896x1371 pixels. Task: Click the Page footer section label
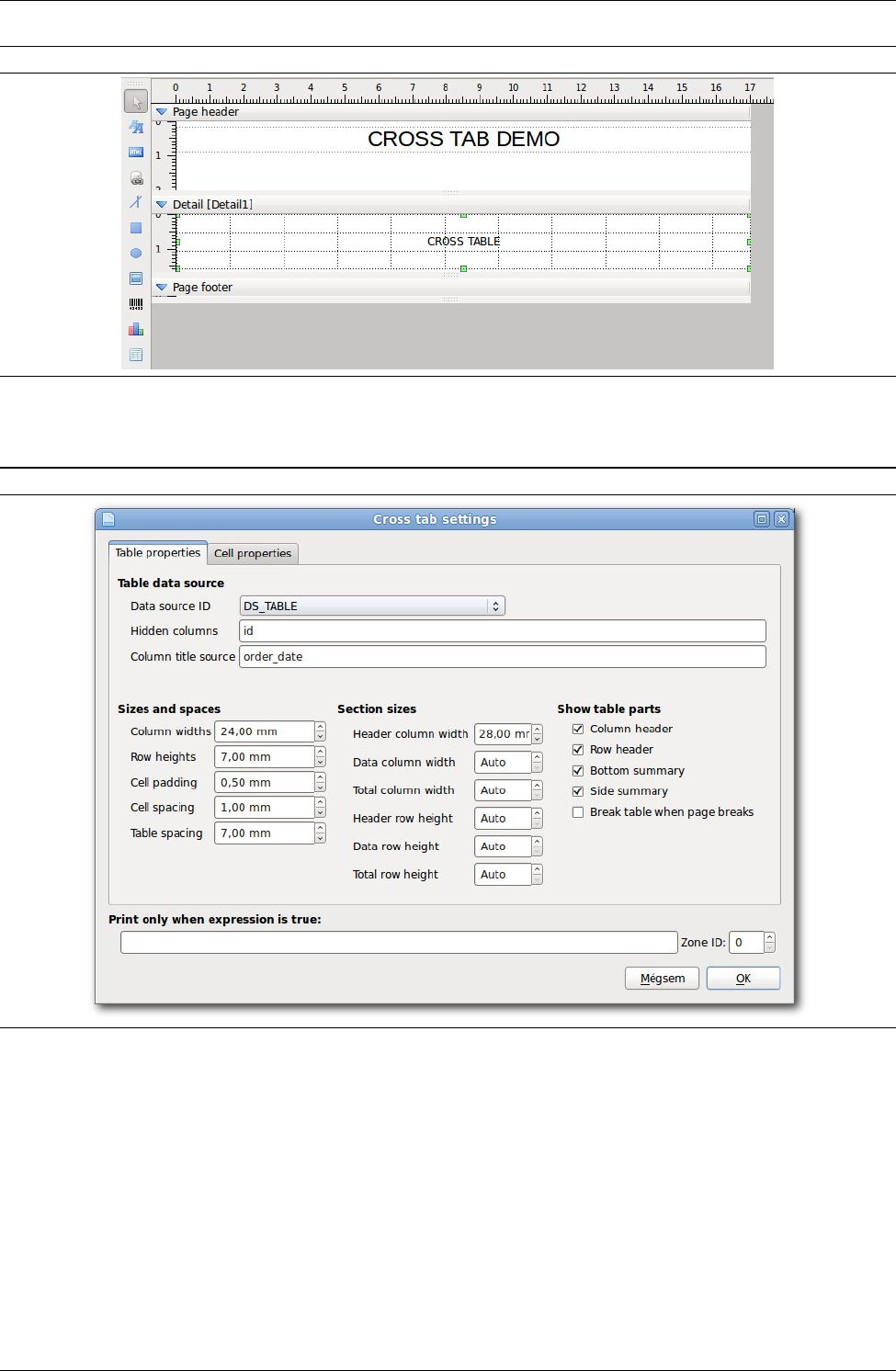click(202, 288)
